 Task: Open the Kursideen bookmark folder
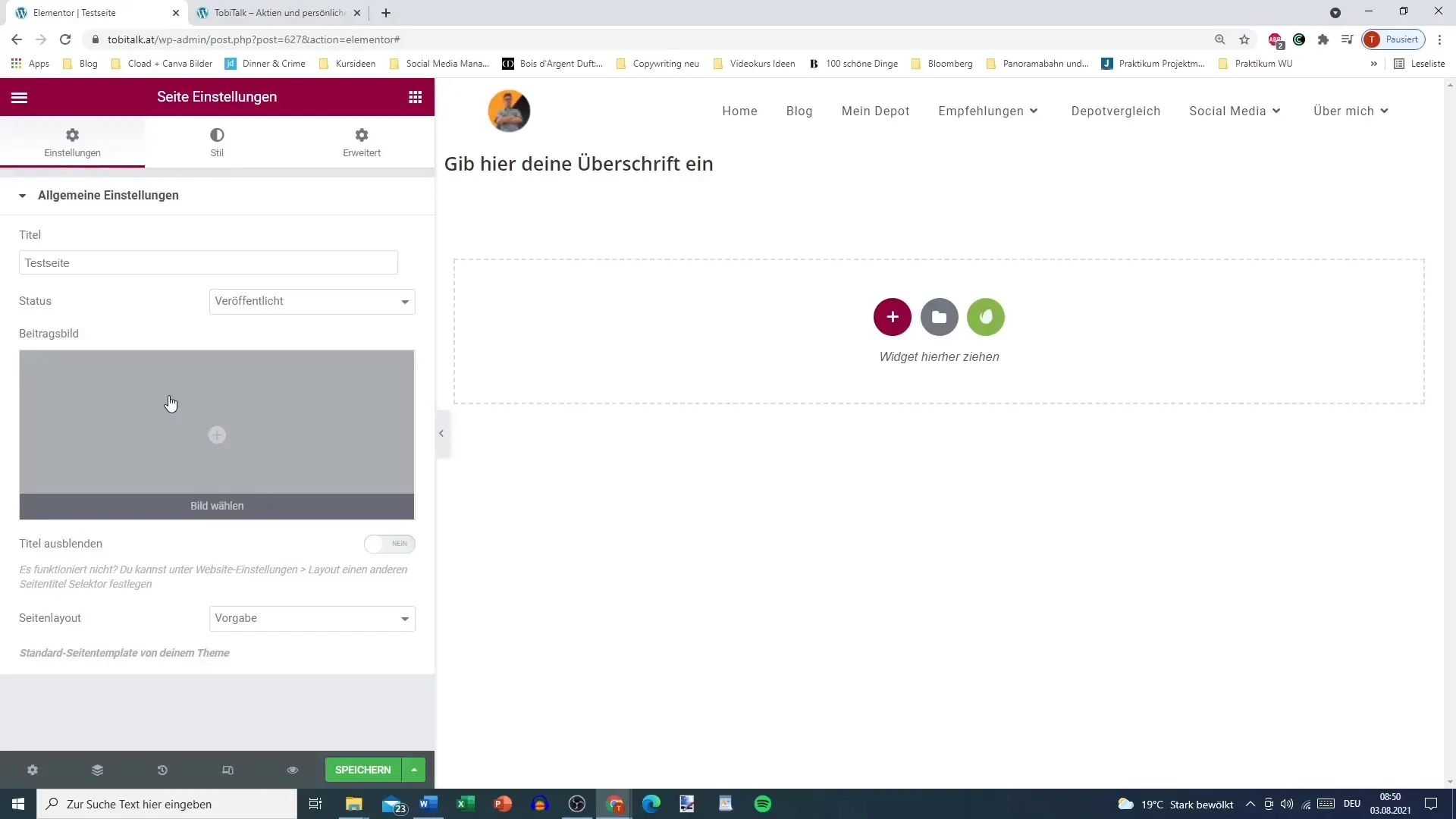[347, 64]
